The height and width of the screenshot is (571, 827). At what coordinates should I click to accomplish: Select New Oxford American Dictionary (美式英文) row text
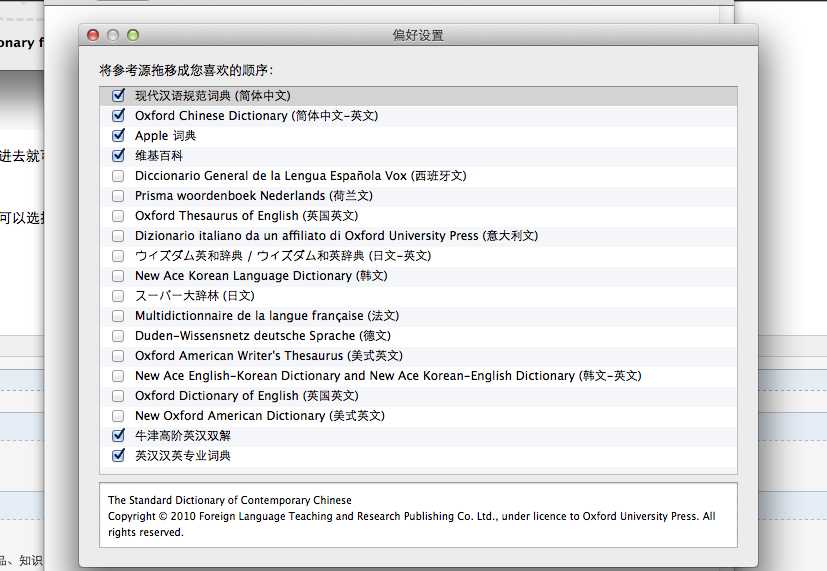pyautogui.click(x=259, y=416)
